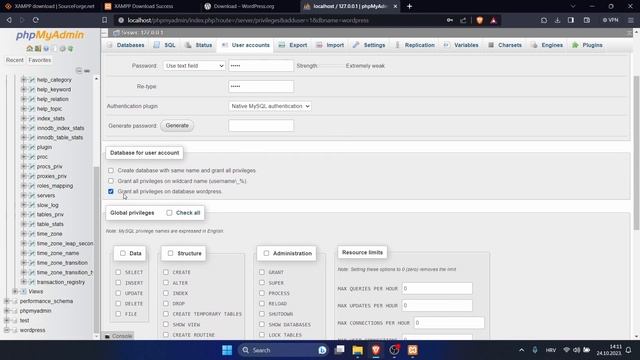Screen dimensions: 640x360
Task: Open the Recent tables button
Action: (15, 60)
